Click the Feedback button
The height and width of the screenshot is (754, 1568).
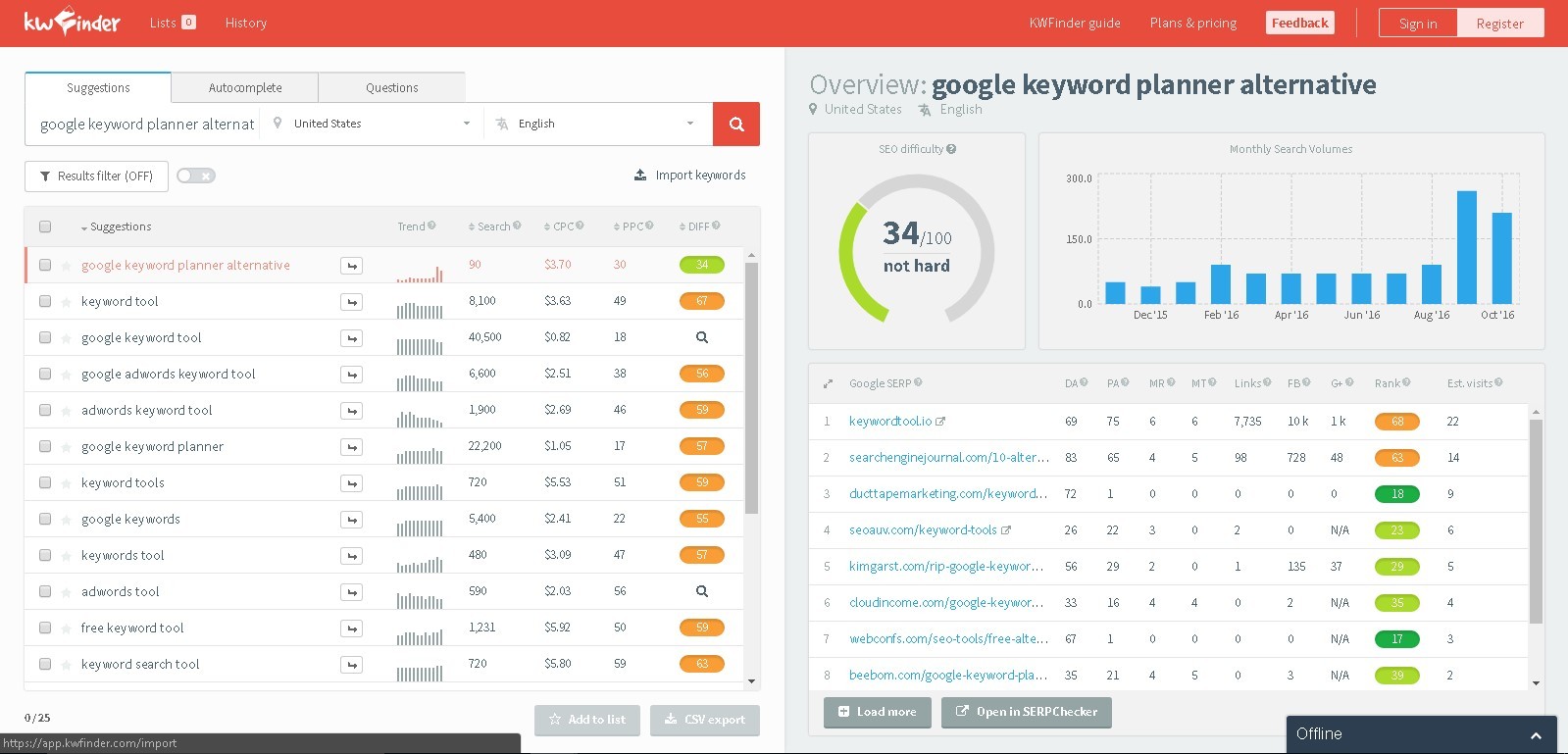click(x=1300, y=23)
